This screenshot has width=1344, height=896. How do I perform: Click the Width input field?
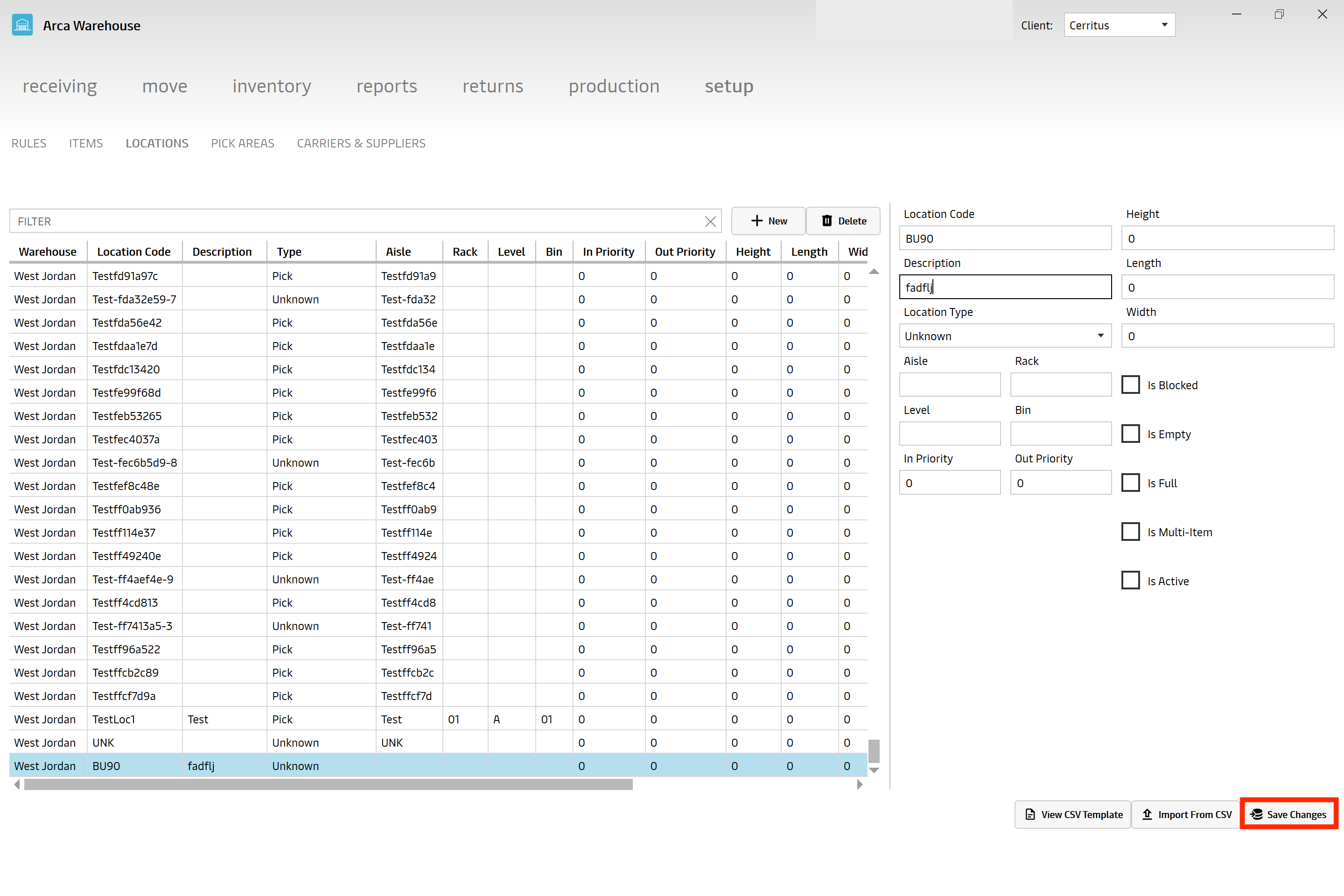tap(1227, 336)
